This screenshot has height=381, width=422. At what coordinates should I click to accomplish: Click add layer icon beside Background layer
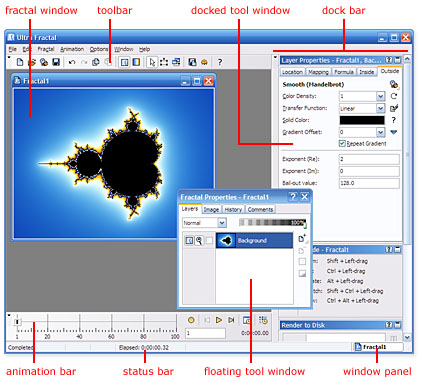coord(302,239)
